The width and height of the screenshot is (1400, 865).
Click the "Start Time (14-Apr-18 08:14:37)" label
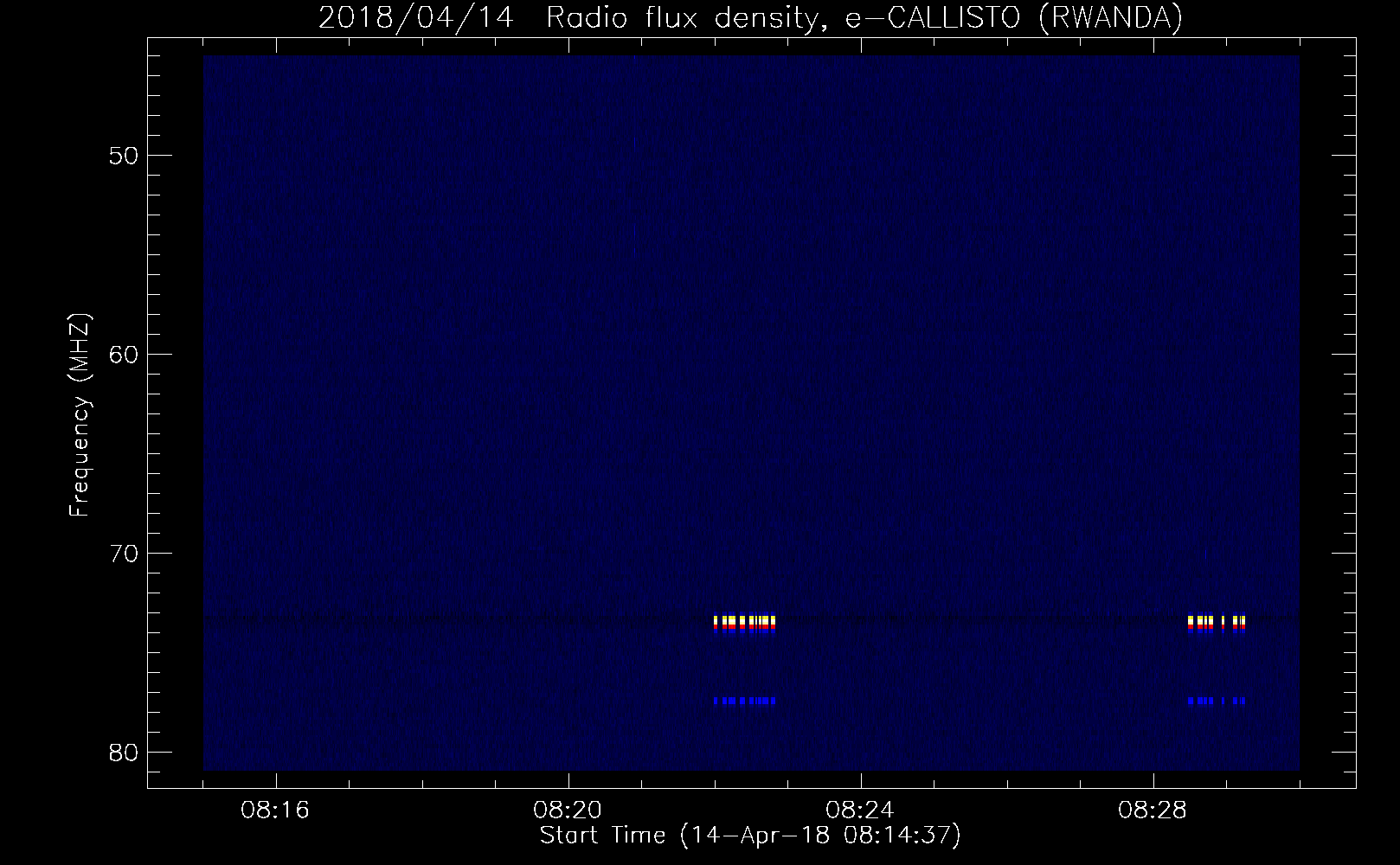[750, 836]
